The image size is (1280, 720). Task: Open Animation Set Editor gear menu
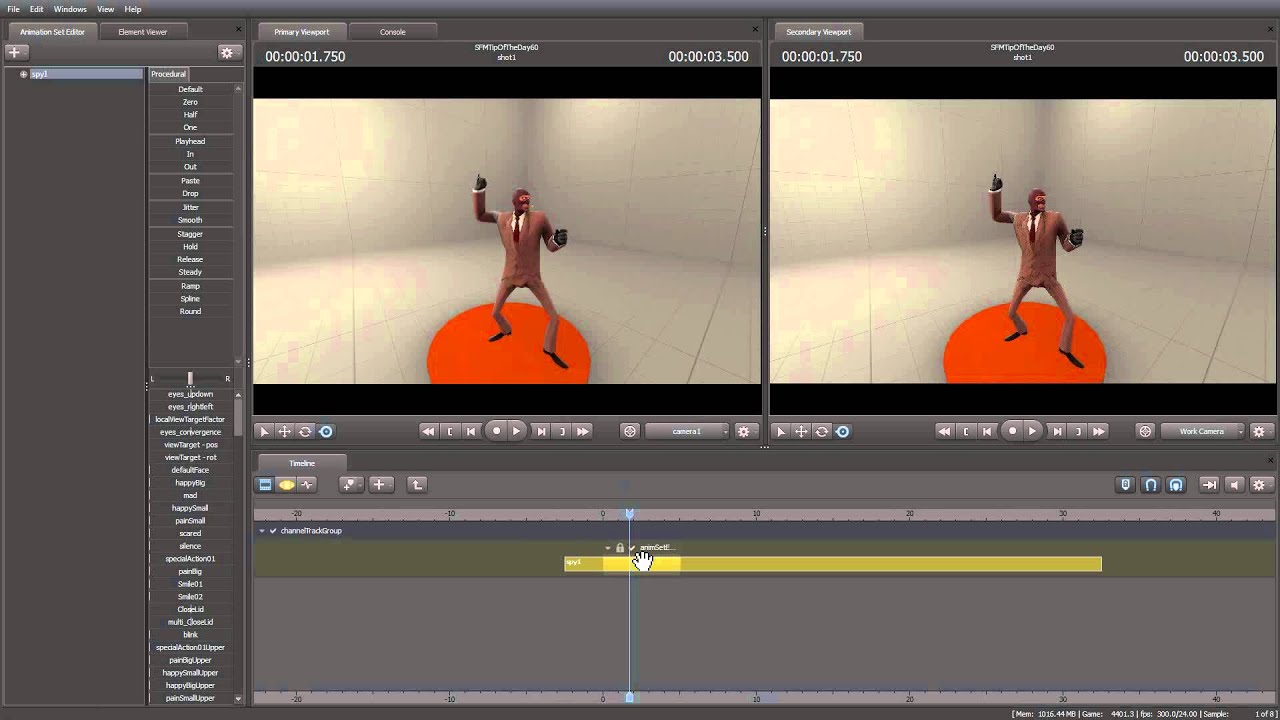click(x=227, y=52)
